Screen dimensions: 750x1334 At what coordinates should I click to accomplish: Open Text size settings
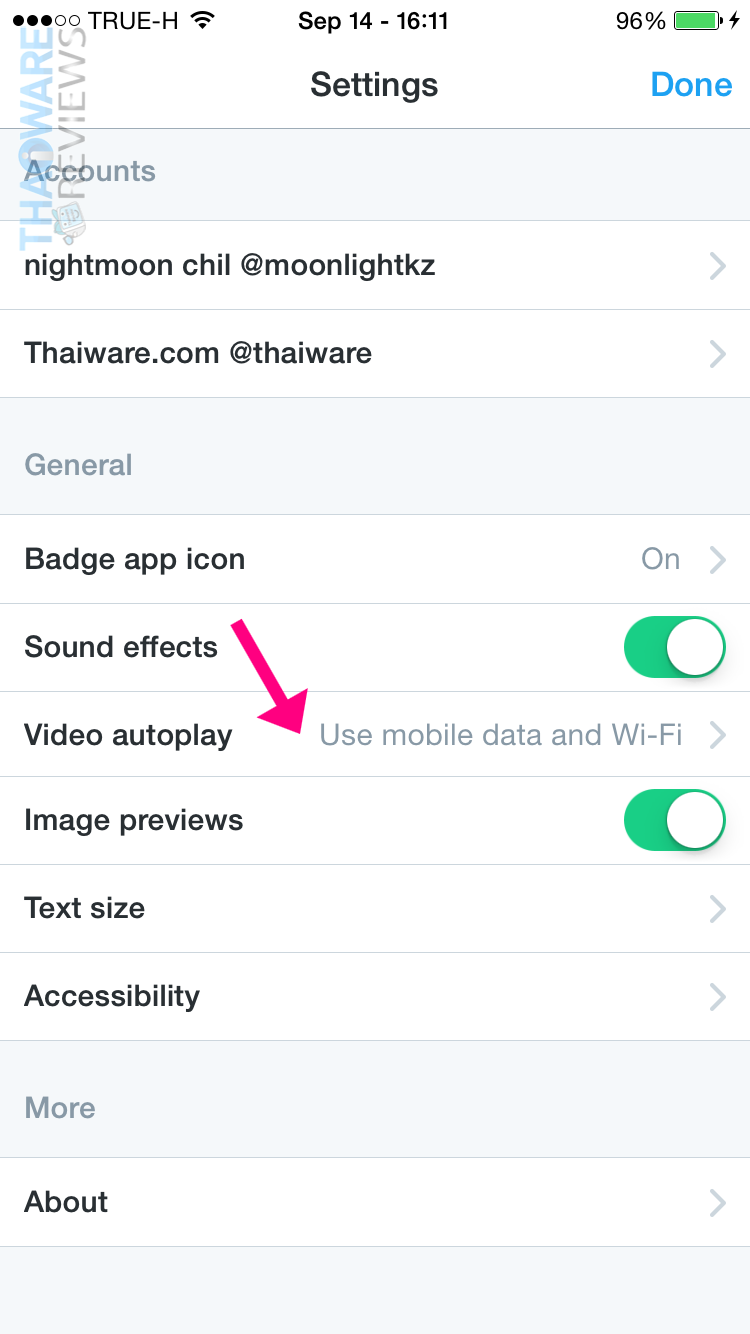[x=85, y=908]
